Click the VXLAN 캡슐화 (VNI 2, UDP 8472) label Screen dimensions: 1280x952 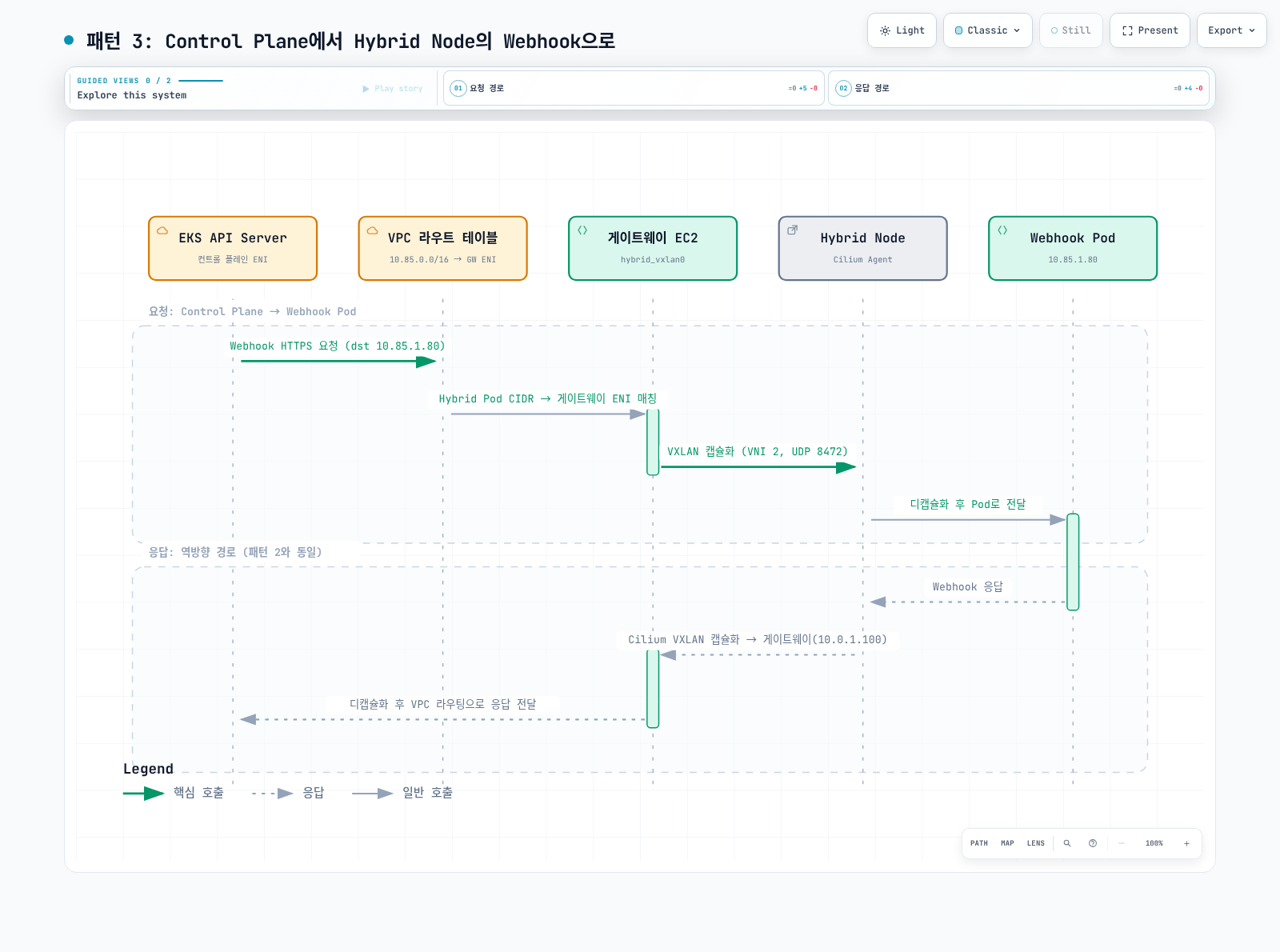[x=758, y=452]
